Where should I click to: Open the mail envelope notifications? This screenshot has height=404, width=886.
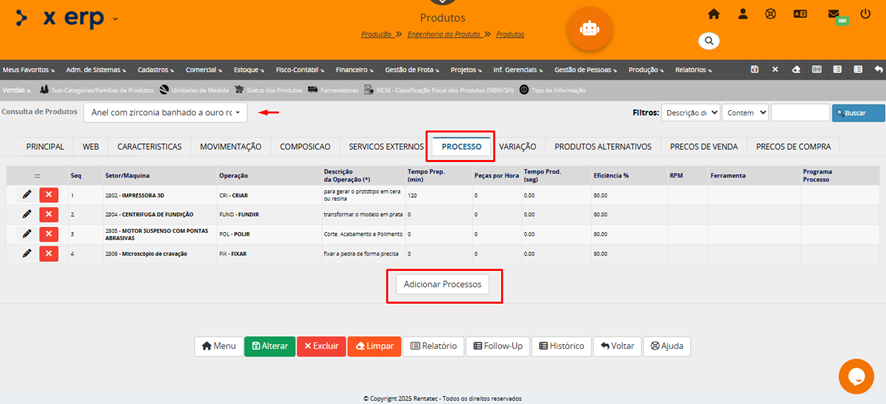point(834,14)
